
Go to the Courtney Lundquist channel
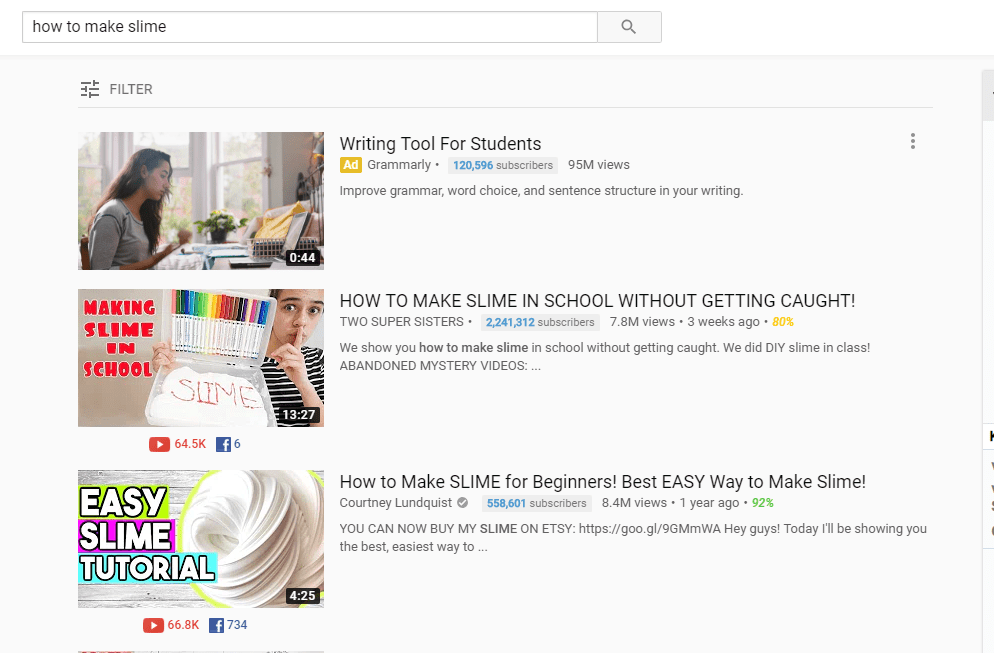(x=396, y=503)
